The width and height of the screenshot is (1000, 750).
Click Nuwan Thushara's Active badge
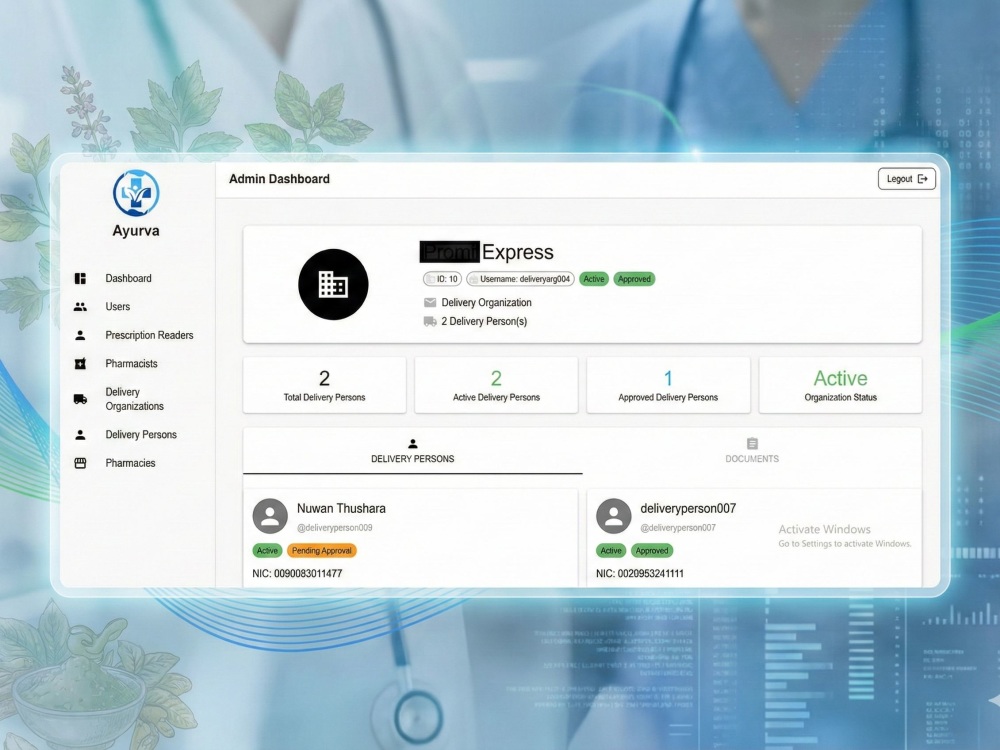tap(267, 551)
